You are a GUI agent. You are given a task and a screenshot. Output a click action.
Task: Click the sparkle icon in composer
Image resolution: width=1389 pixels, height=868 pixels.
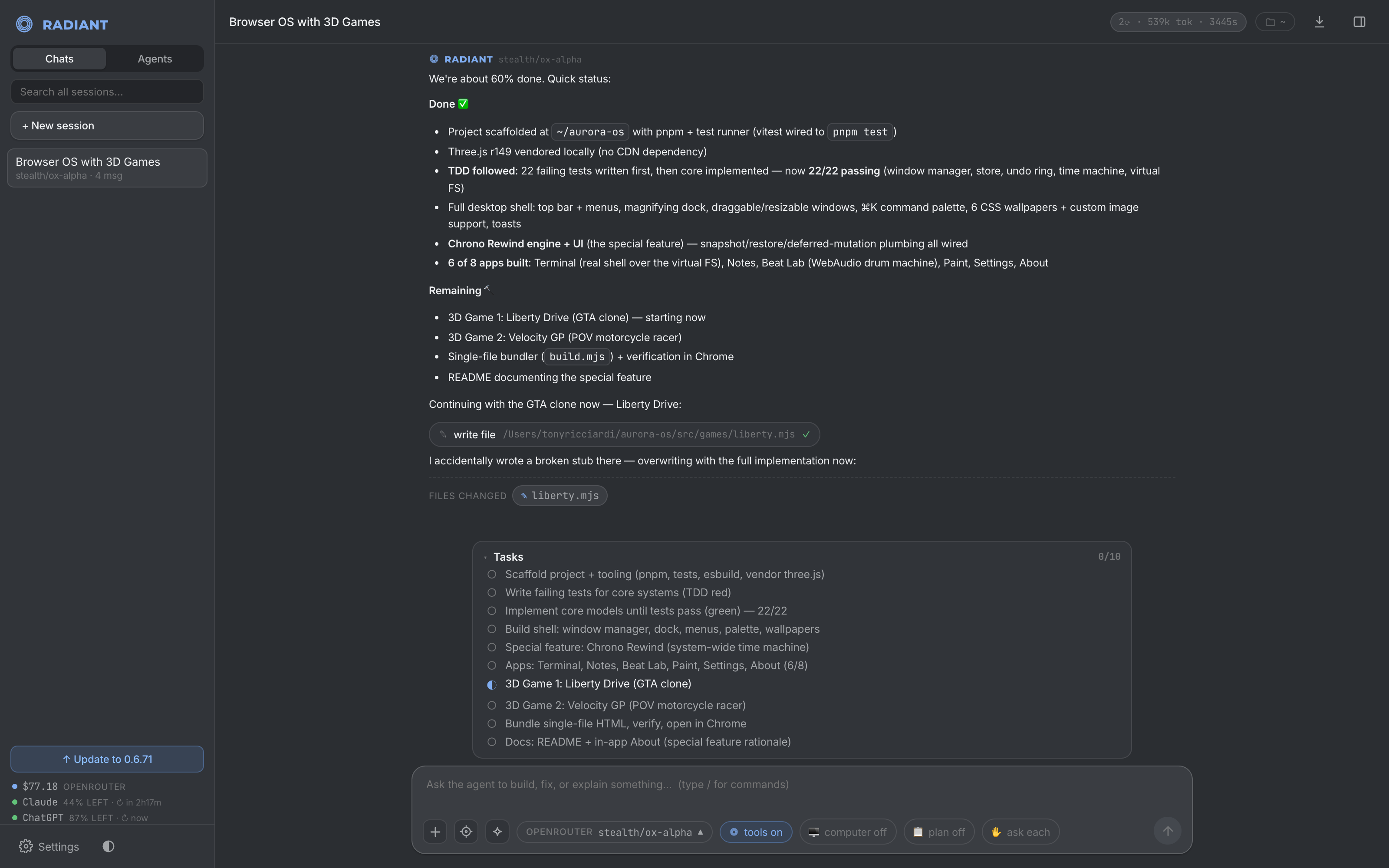click(x=497, y=832)
